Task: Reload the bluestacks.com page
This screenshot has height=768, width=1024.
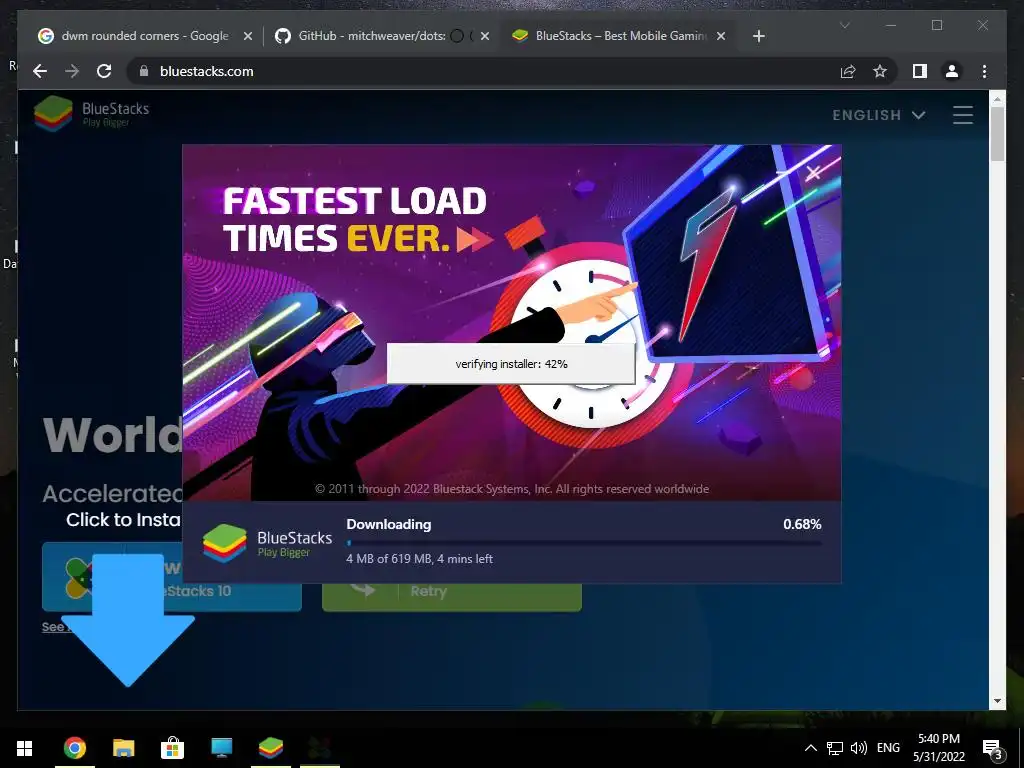Action: point(104,71)
